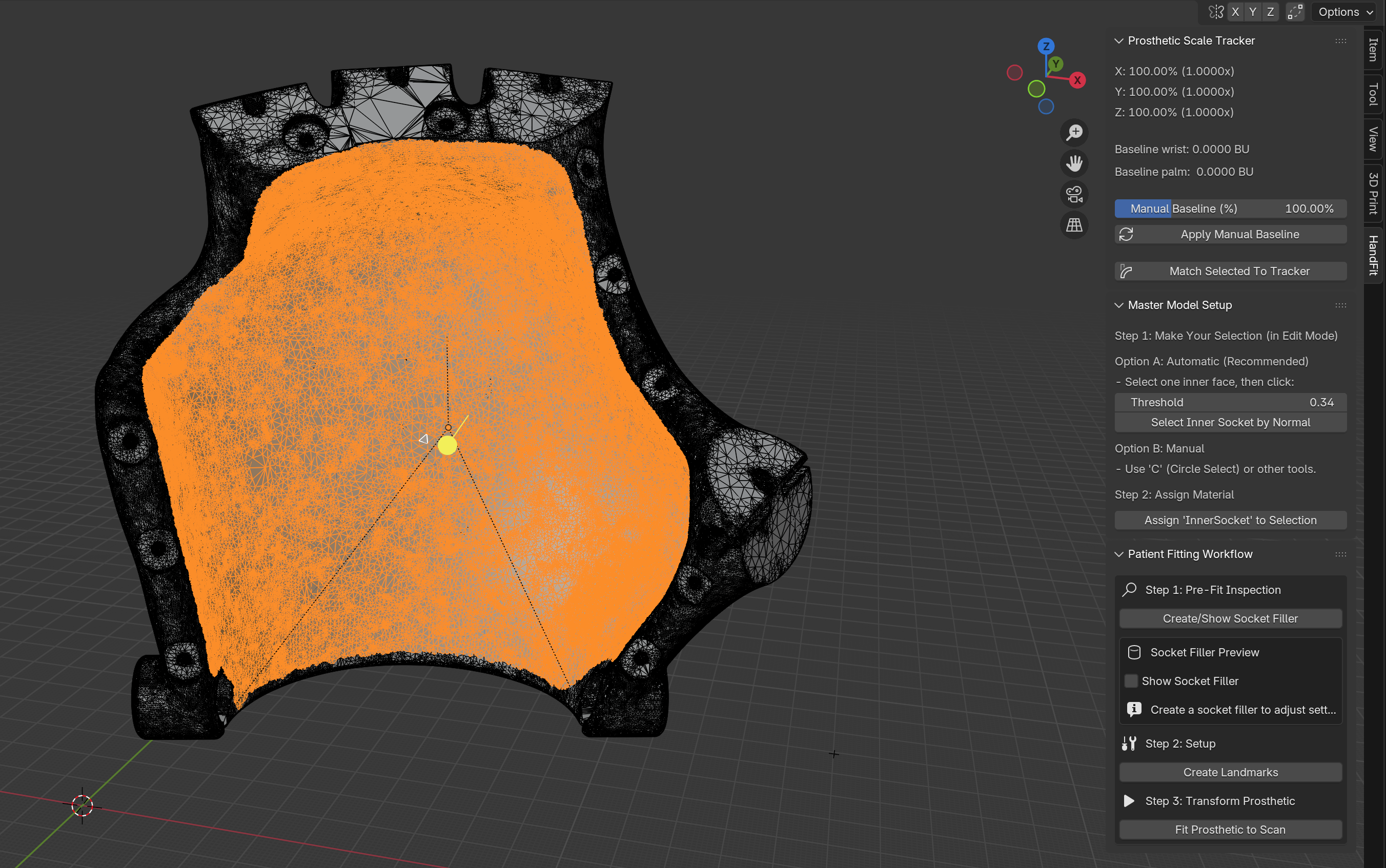Toggle camera view with the camera icon
The image size is (1386, 868).
1074,195
